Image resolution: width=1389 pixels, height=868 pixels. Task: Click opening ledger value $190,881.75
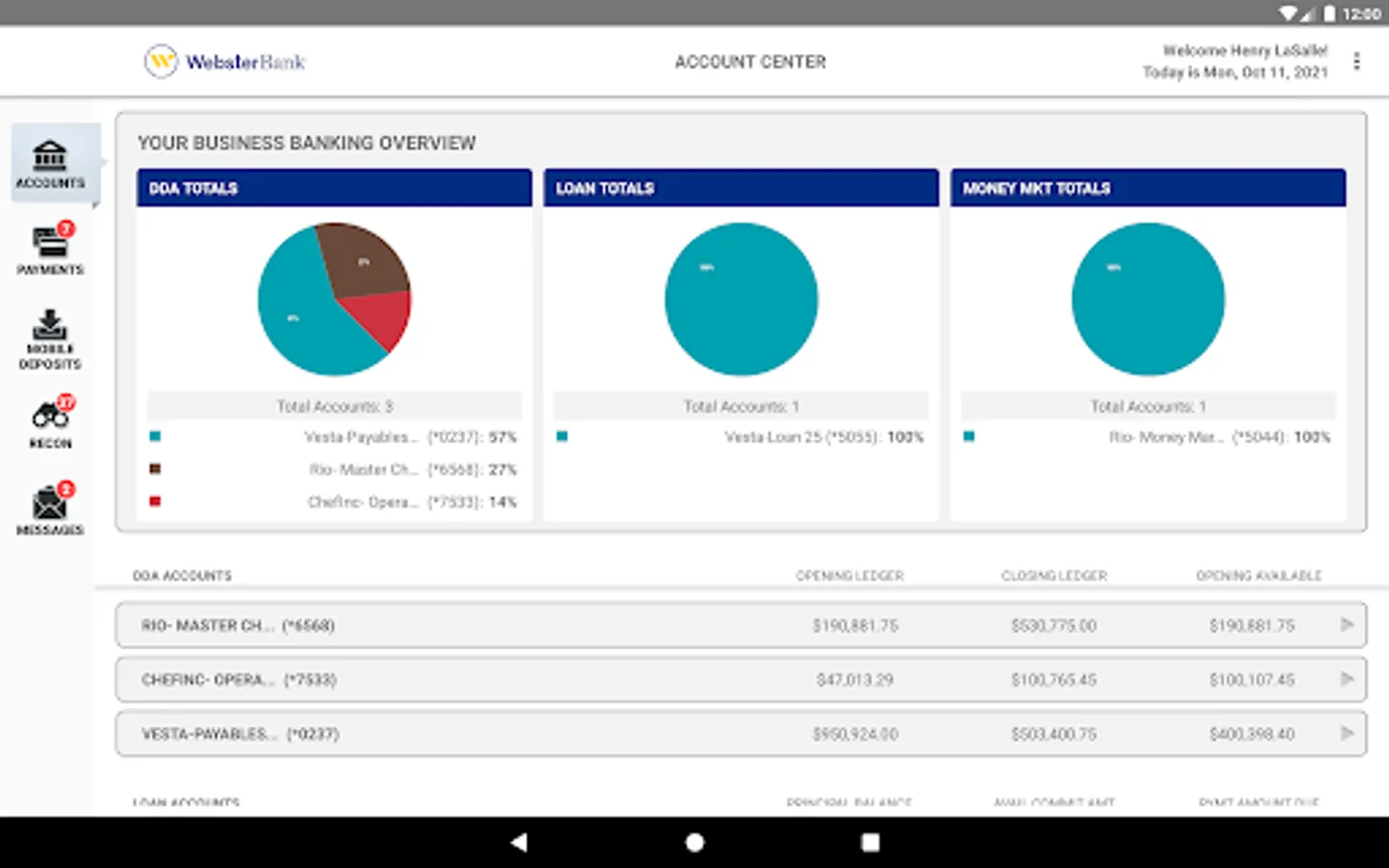click(x=856, y=626)
